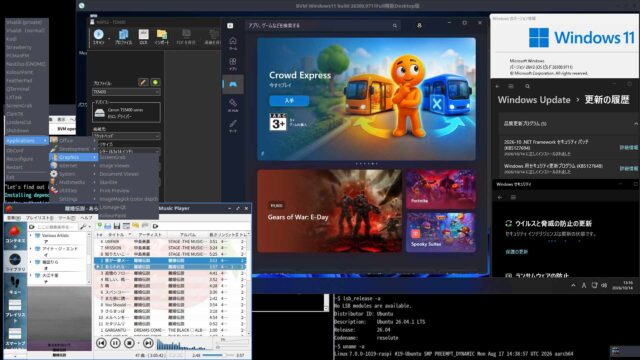Viewport: 640px width, 360px height.
Task: Open Apps section in Microsoft Store sidebar
Action: (x=233, y=64)
